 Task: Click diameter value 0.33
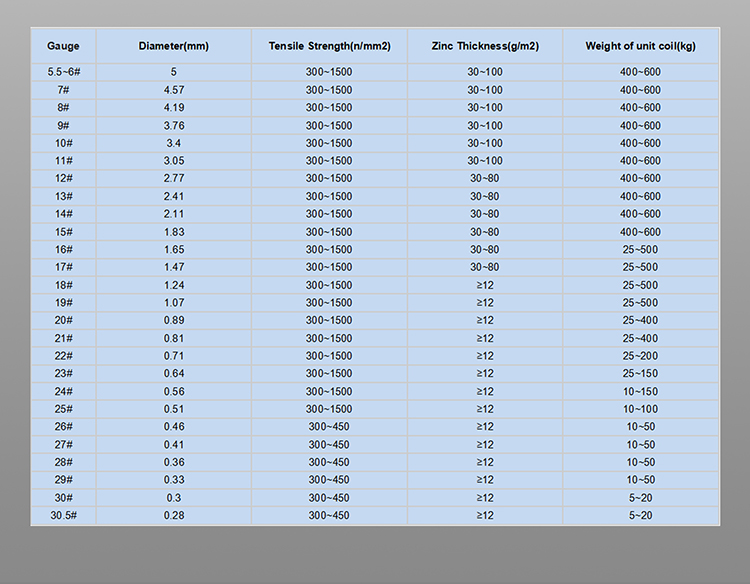[174, 480]
